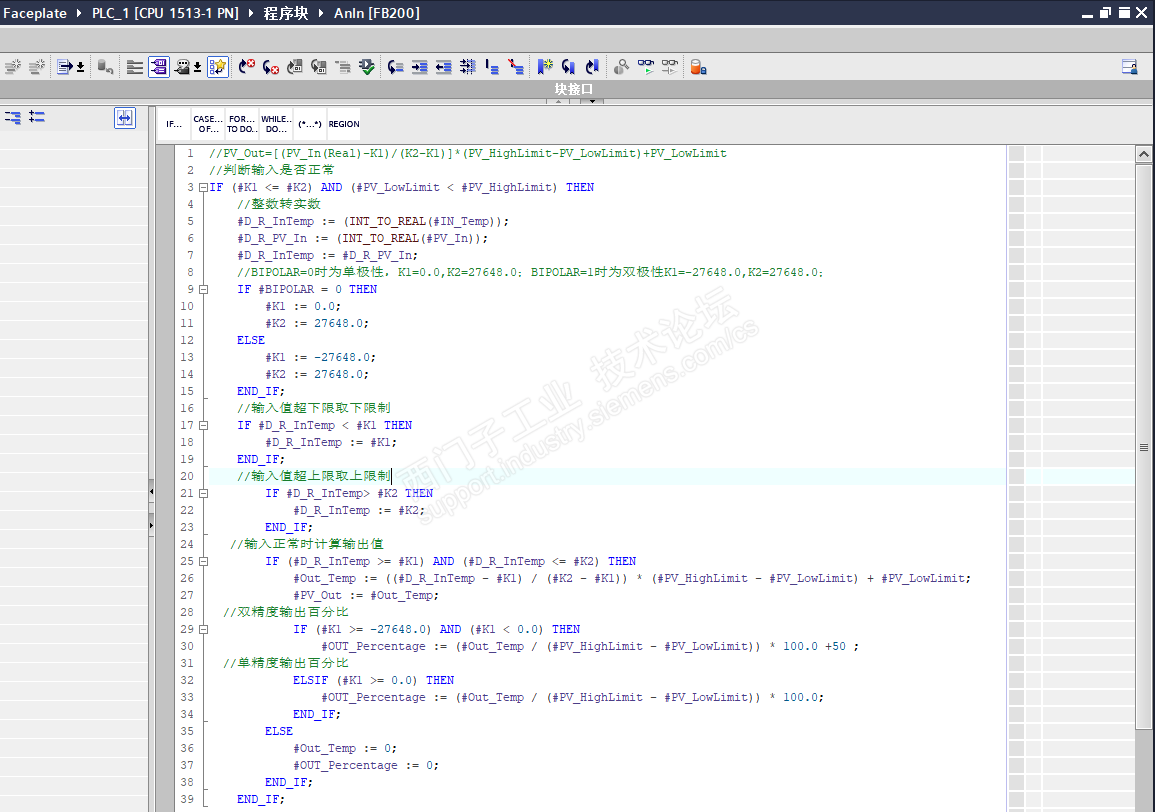Click the auto-format indent icon
The height and width of the screenshot is (812, 1155).
[468, 67]
